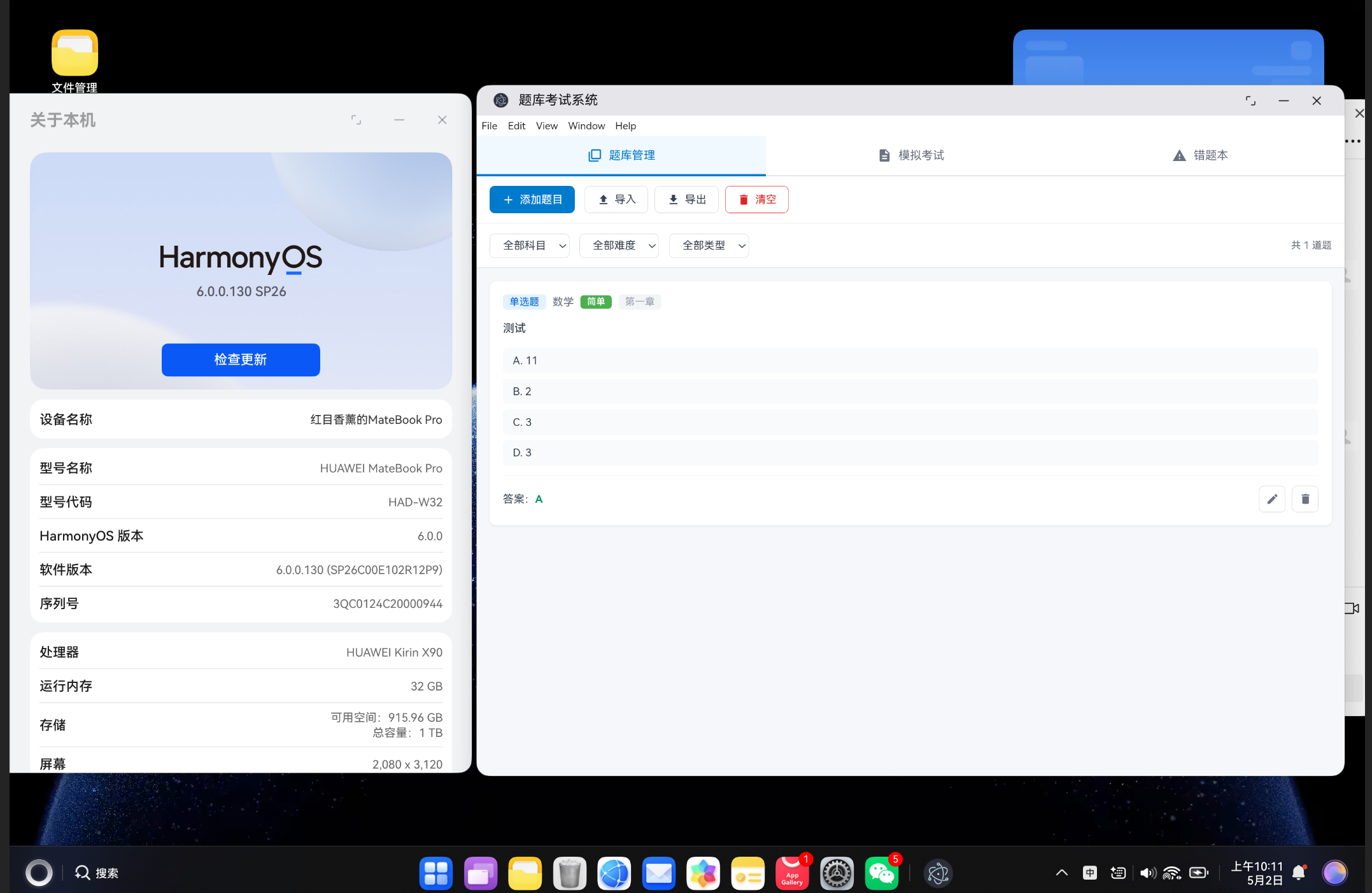The image size is (1372, 893).
Task: Open the Window menu
Action: pos(586,126)
